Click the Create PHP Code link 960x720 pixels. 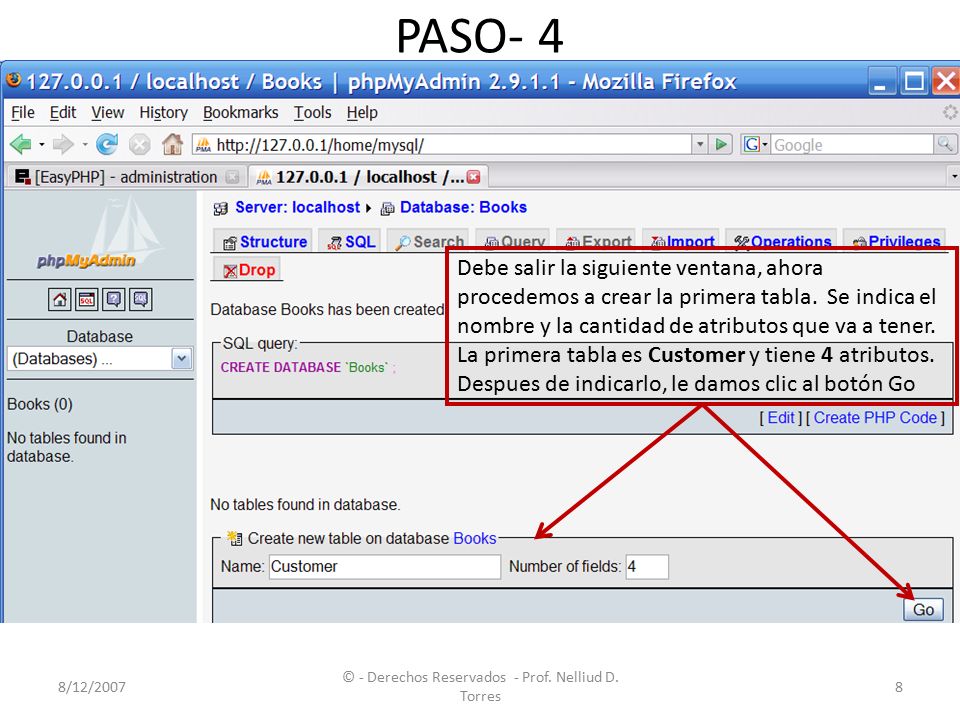tap(875, 418)
